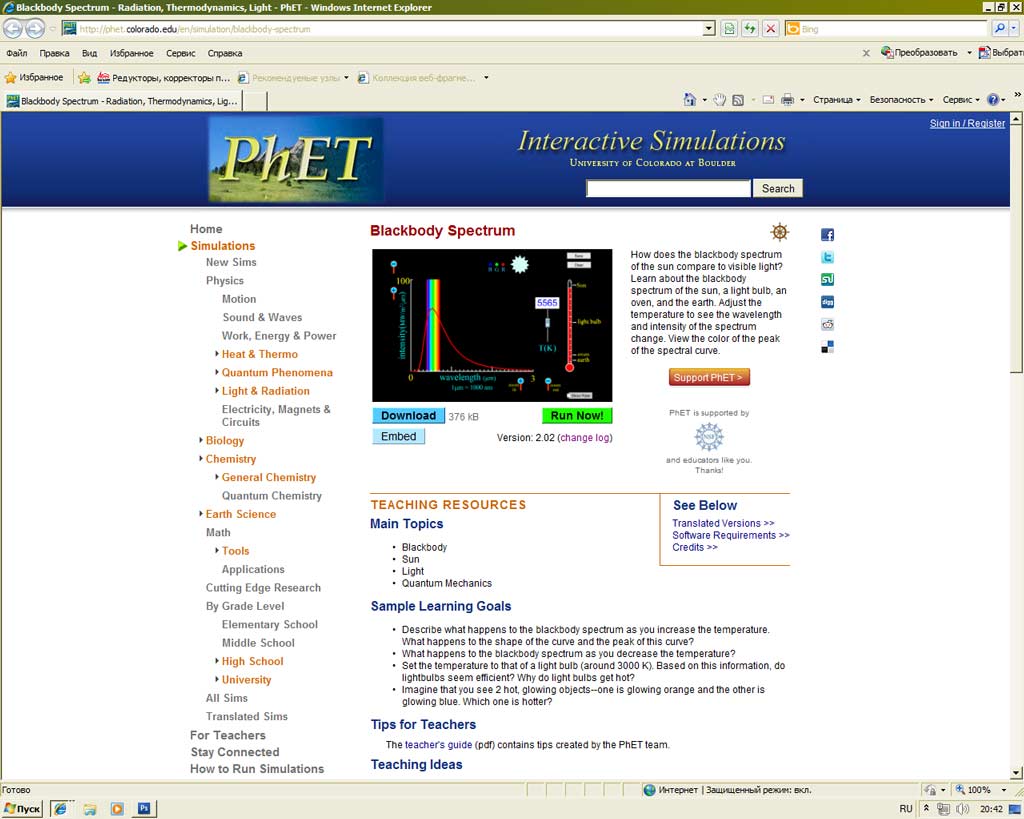Click the green Run Now! button
1024x819 pixels.
(x=577, y=415)
